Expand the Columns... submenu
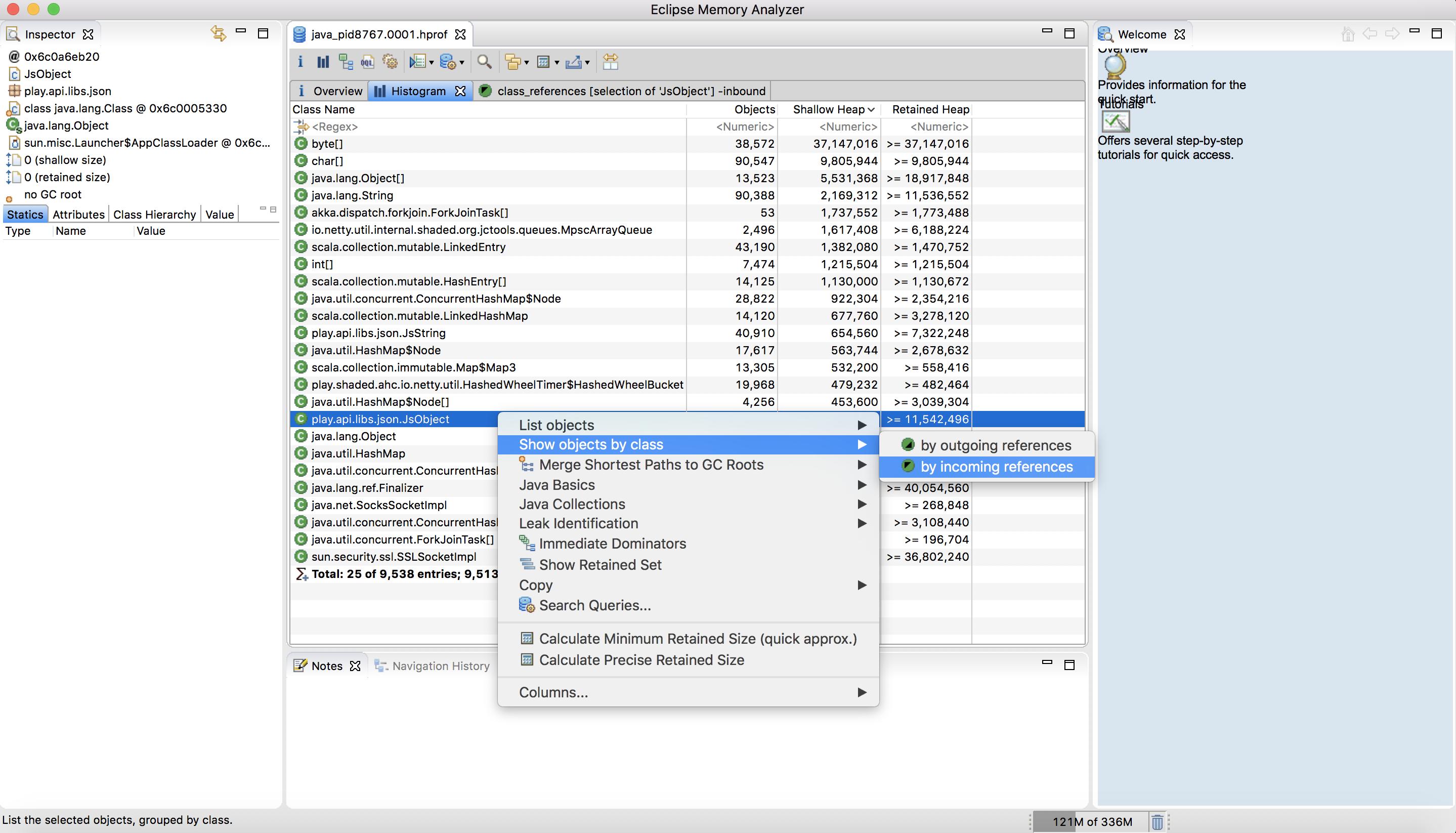1456x833 pixels. click(688, 692)
